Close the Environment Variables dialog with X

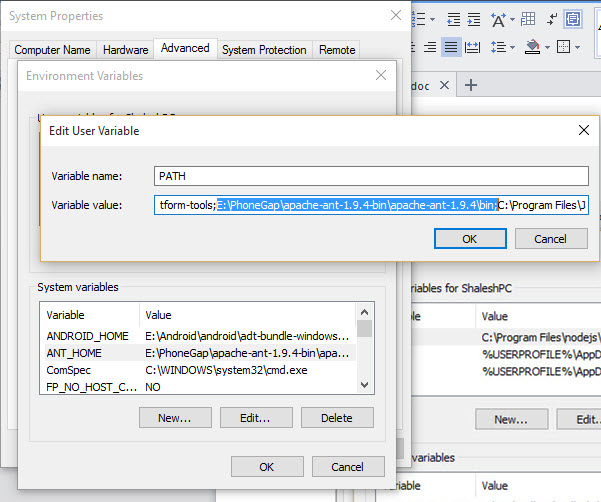point(381,75)
